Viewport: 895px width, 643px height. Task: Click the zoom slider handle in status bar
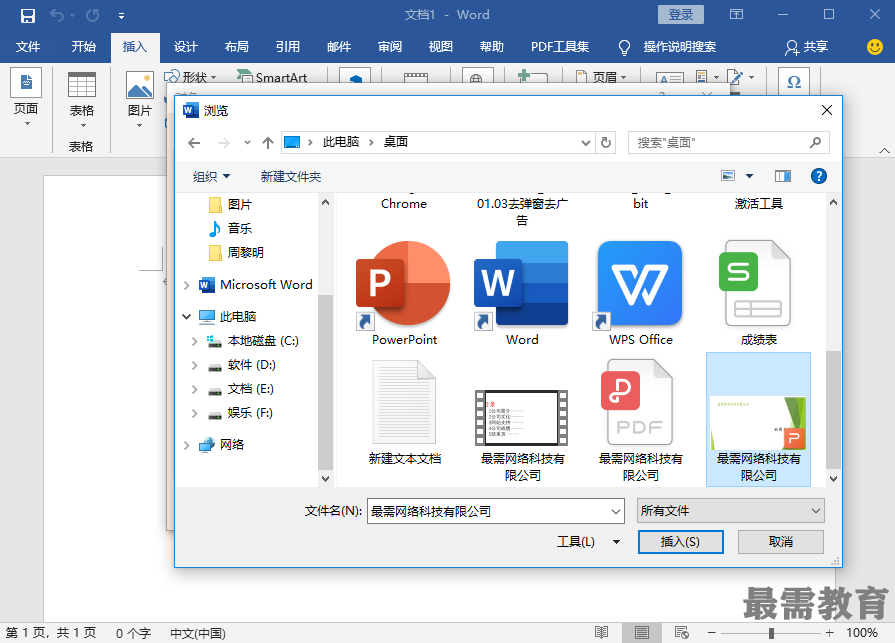tap(771, 633)
